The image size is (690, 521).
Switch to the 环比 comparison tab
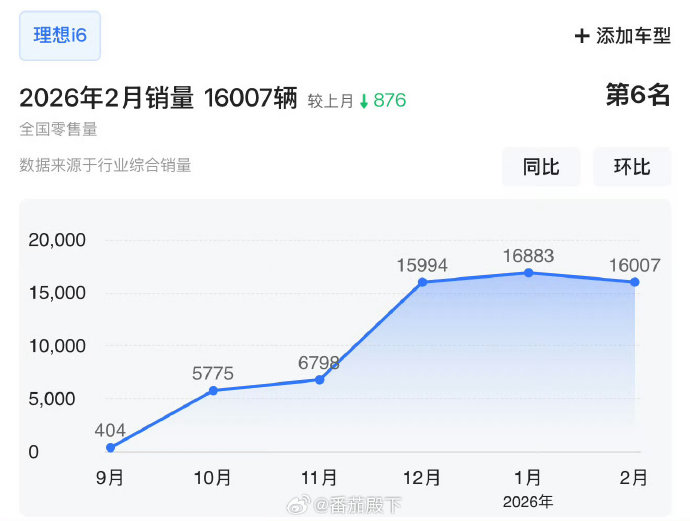pyautogui.click(x=632, y=167)
